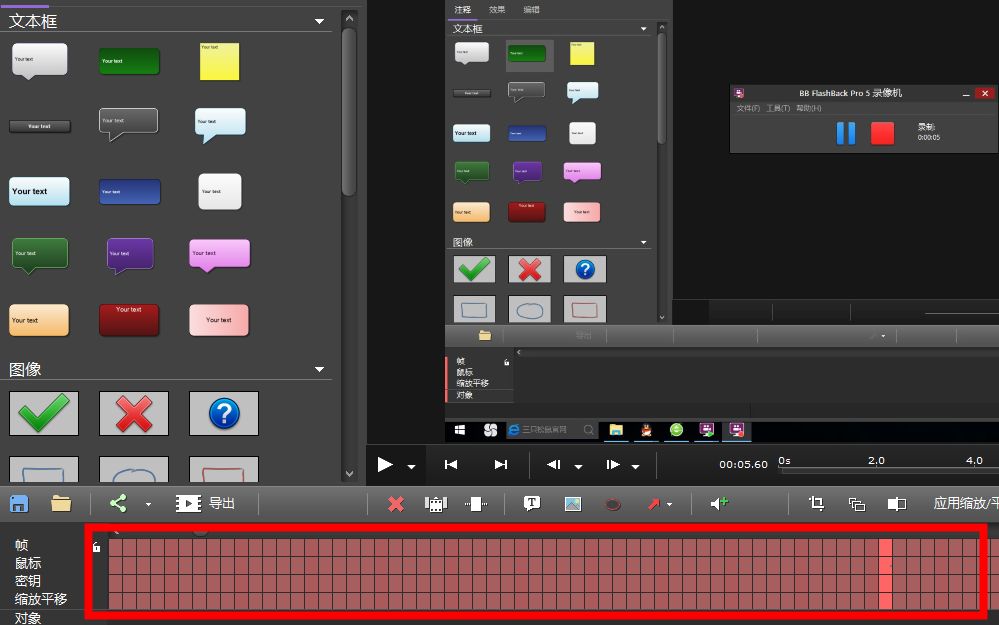Open the 文件(F) menu in the recorder window

point(748,108)
